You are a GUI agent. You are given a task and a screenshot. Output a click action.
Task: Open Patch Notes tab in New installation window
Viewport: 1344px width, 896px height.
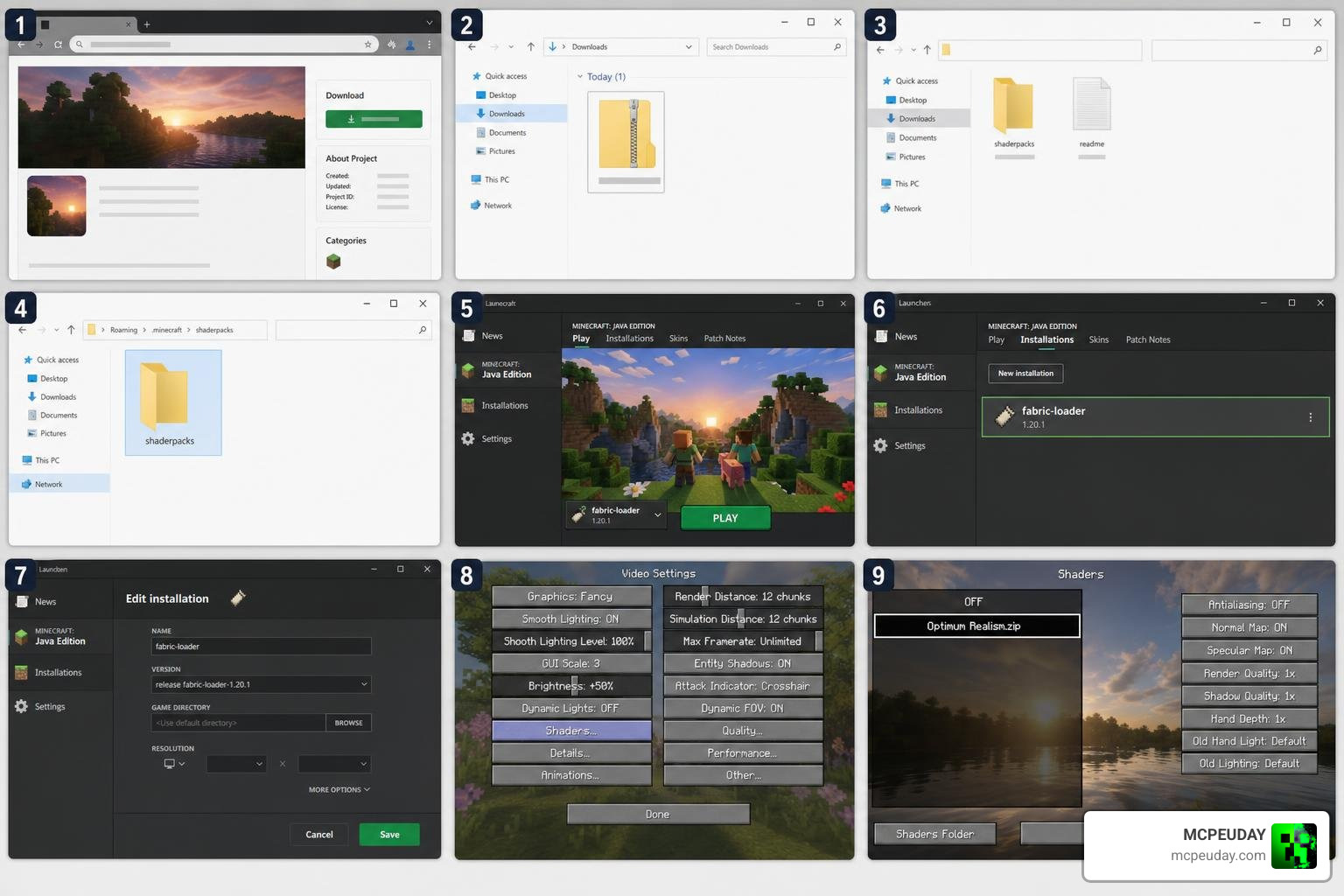tap(1147, 339)
